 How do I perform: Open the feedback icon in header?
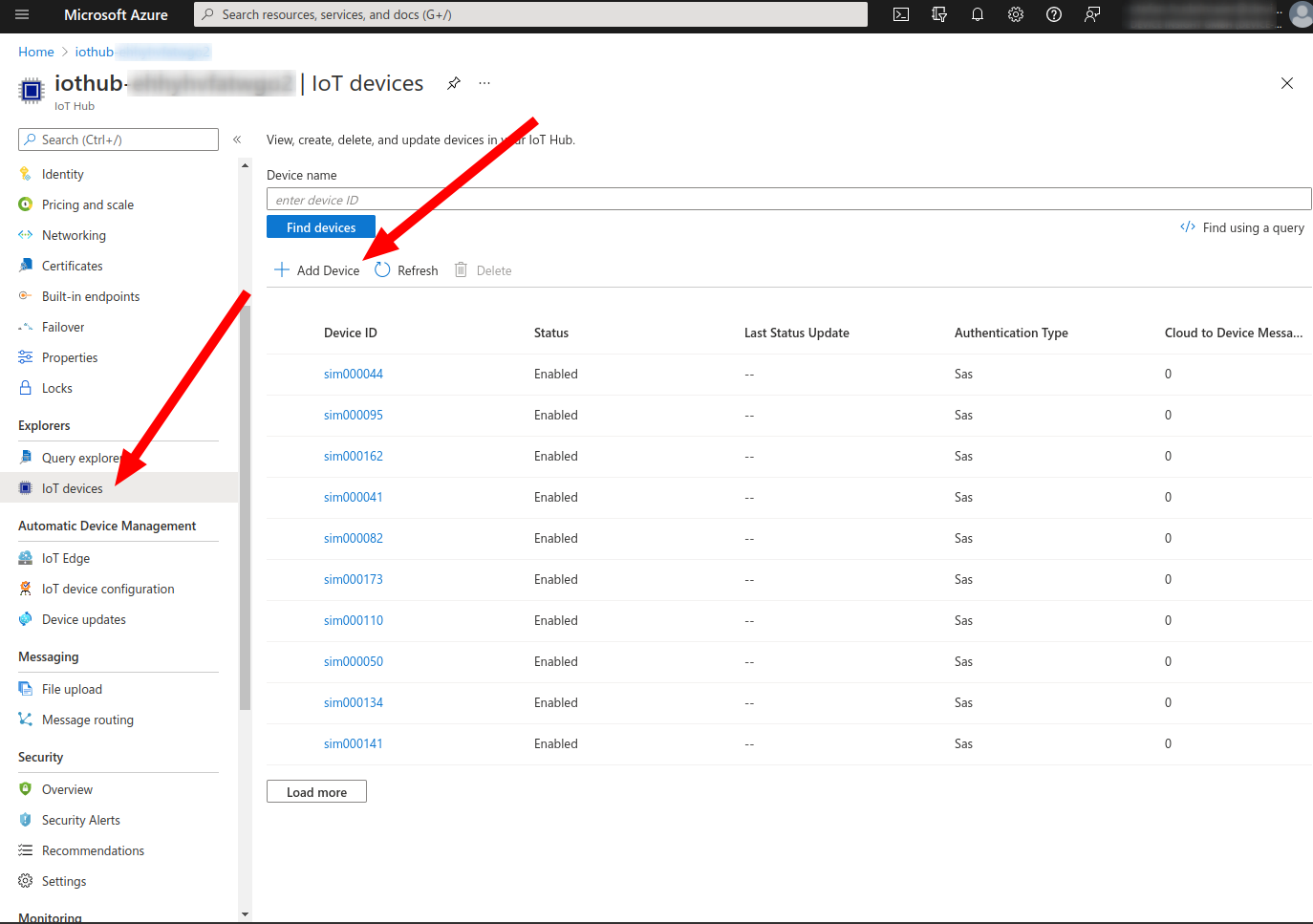(x=1092, y=14)
